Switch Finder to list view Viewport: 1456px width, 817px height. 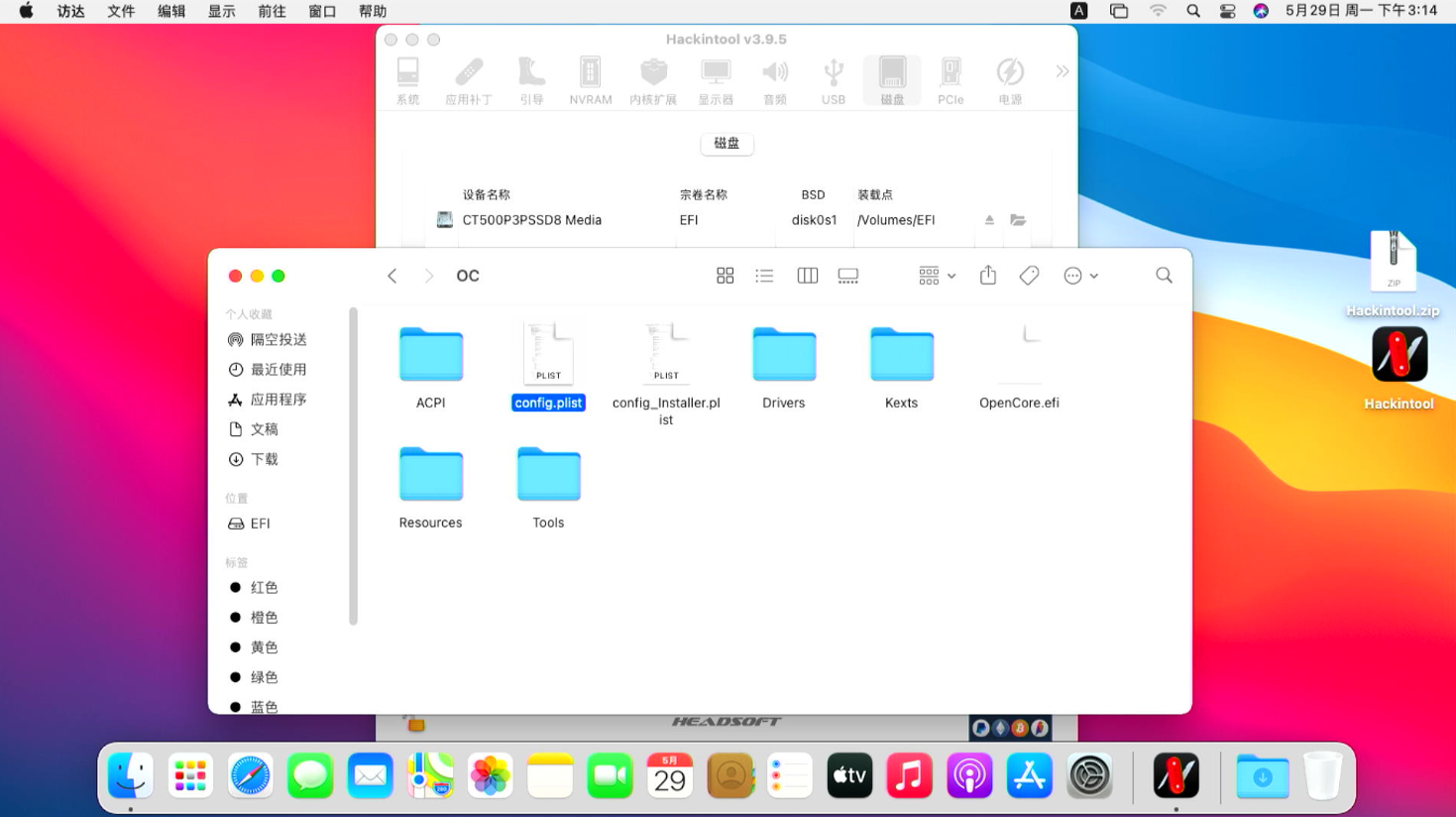coord(764,276)
